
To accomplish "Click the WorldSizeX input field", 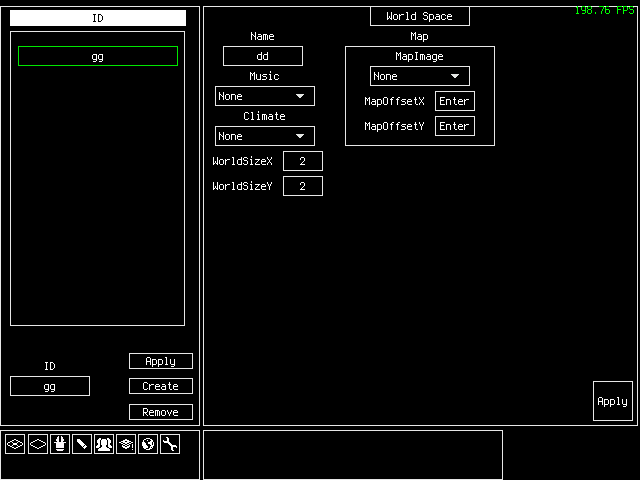I will tap(302, 161).
